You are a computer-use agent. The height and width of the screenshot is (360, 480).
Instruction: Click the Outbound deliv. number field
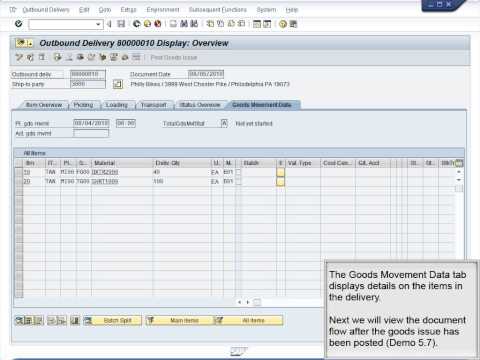pyautogui.click(x=88, y=74)
